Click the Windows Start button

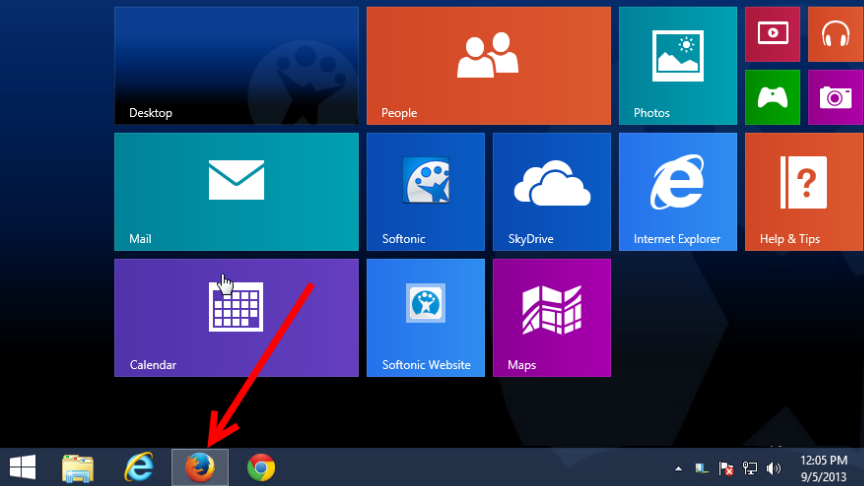tap(22, 467)
